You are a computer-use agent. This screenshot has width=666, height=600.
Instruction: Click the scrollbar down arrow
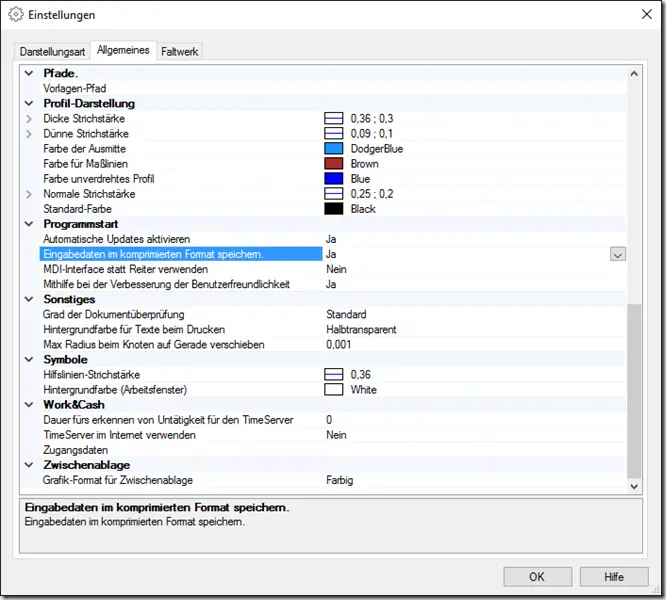click(634, 487)
